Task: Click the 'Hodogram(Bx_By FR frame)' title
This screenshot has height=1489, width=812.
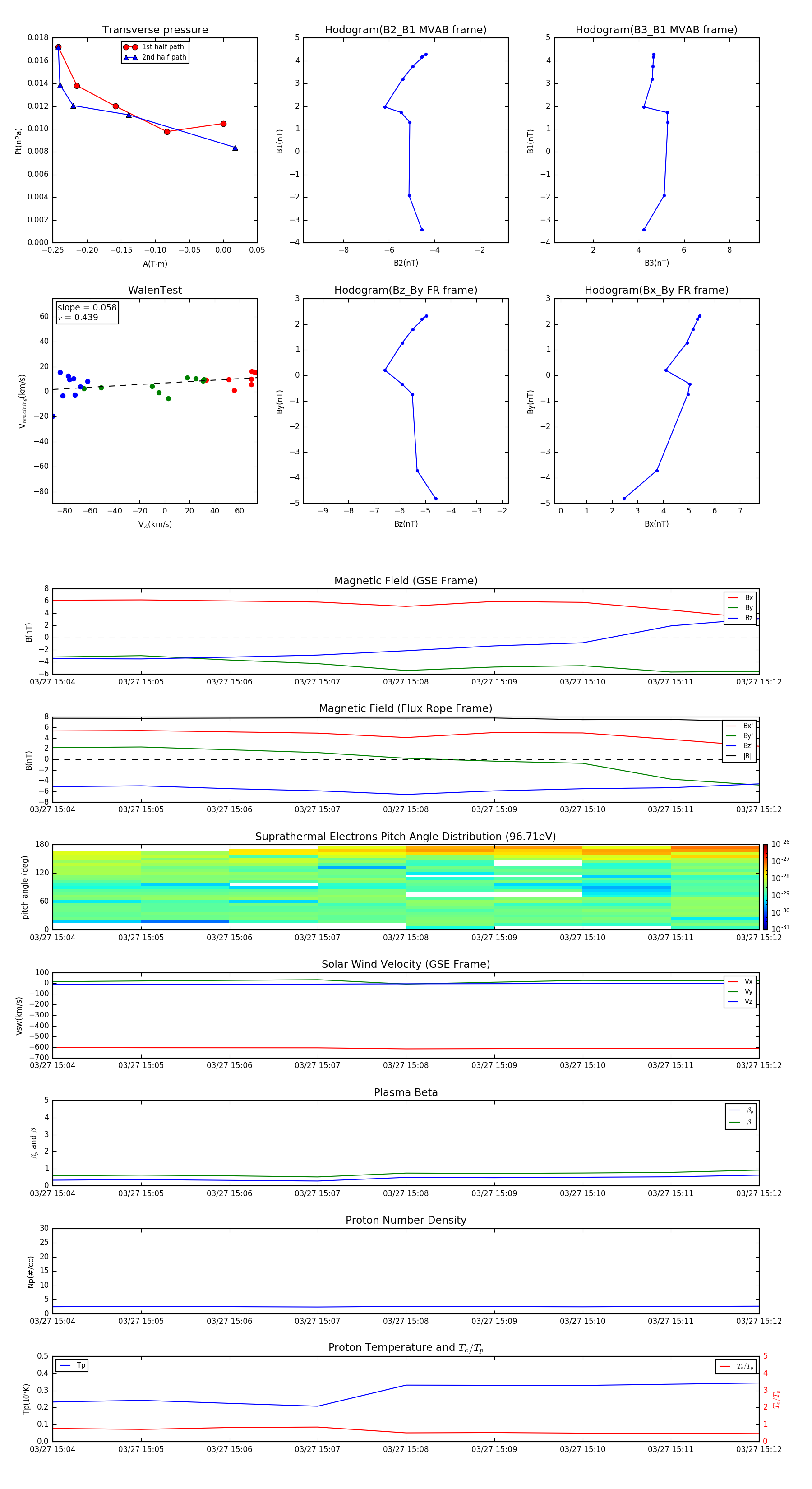Action: (x=656, y=290)
